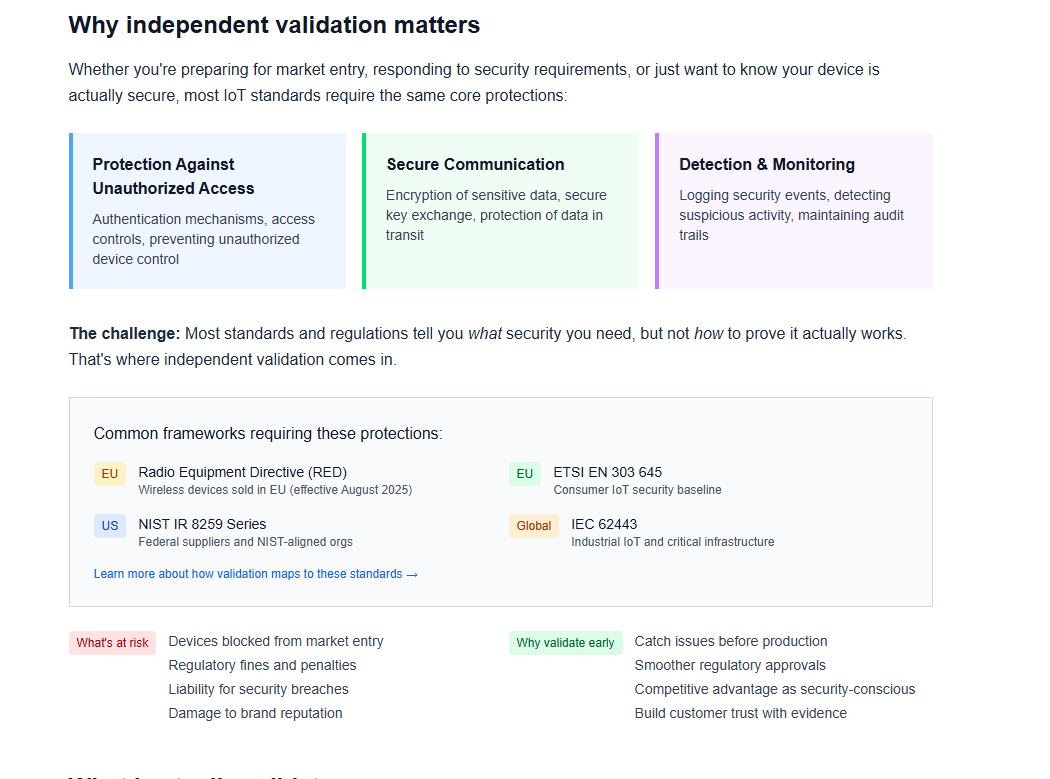Viewport: 1050px width, 779px height.
Task: Open the link about validation mapping to standards
Action: pos(255,574)
